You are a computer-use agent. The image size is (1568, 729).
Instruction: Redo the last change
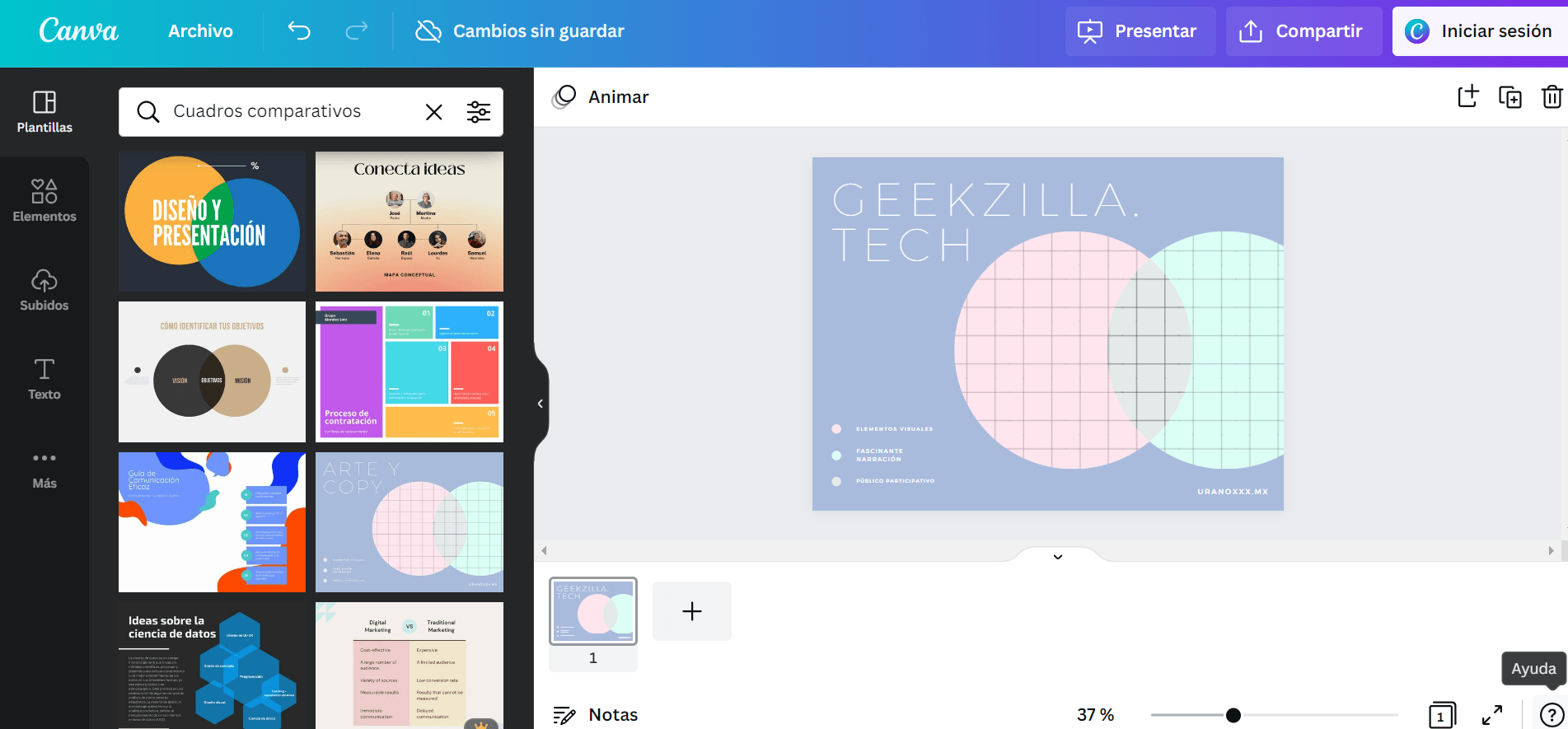(356, 30)
